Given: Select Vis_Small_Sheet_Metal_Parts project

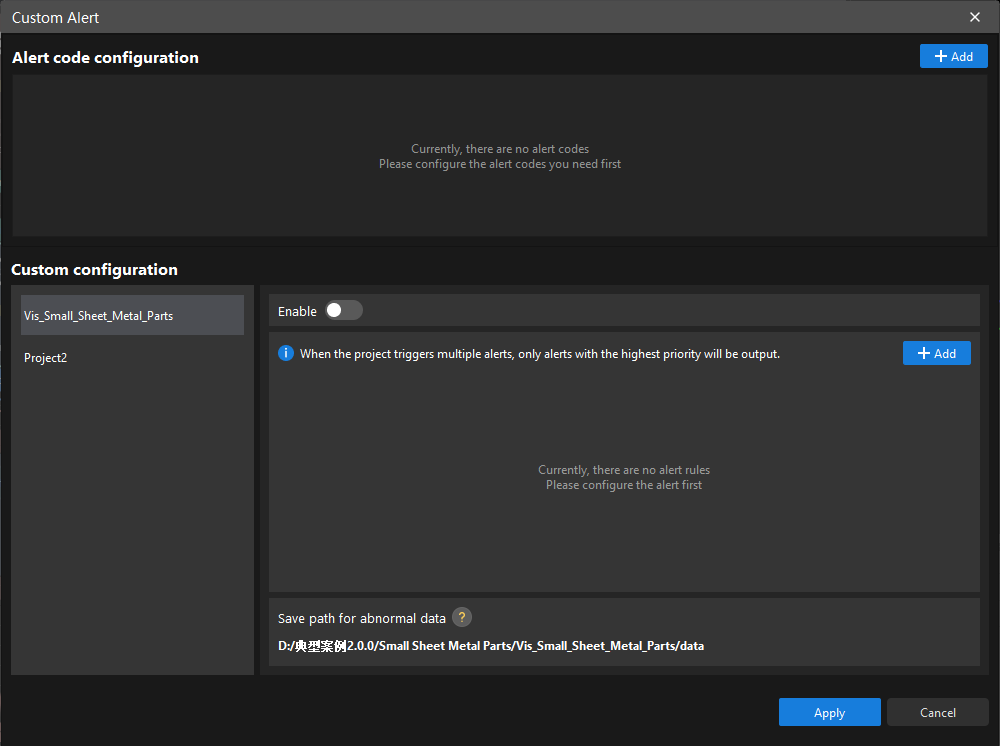Looking at the screenshot, I should click(132, 315).
